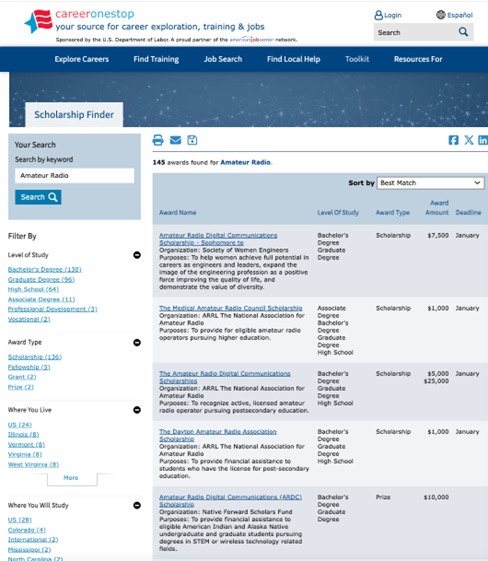
Task: Open the Job Search menu
Action: click(x=223, y=59)
